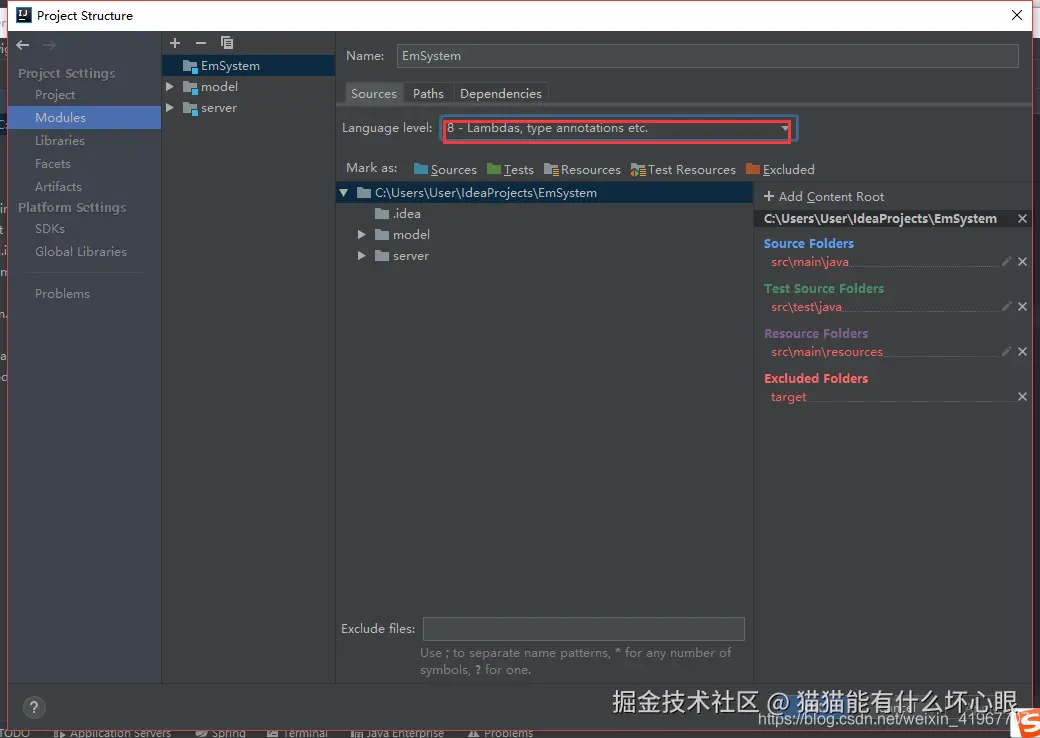The image size is (1040, 738).
Task: Remove src\main\java source folder
Action: [1022, 262]
